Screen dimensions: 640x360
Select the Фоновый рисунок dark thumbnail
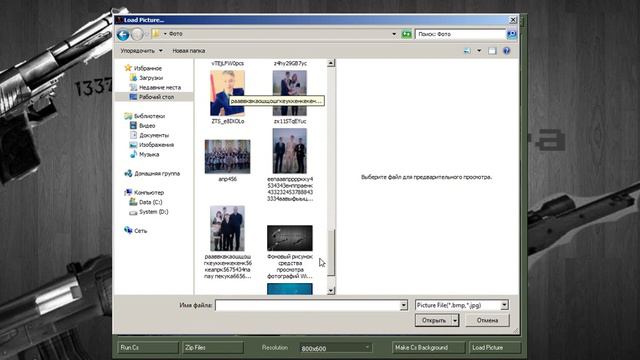[290, 238]
